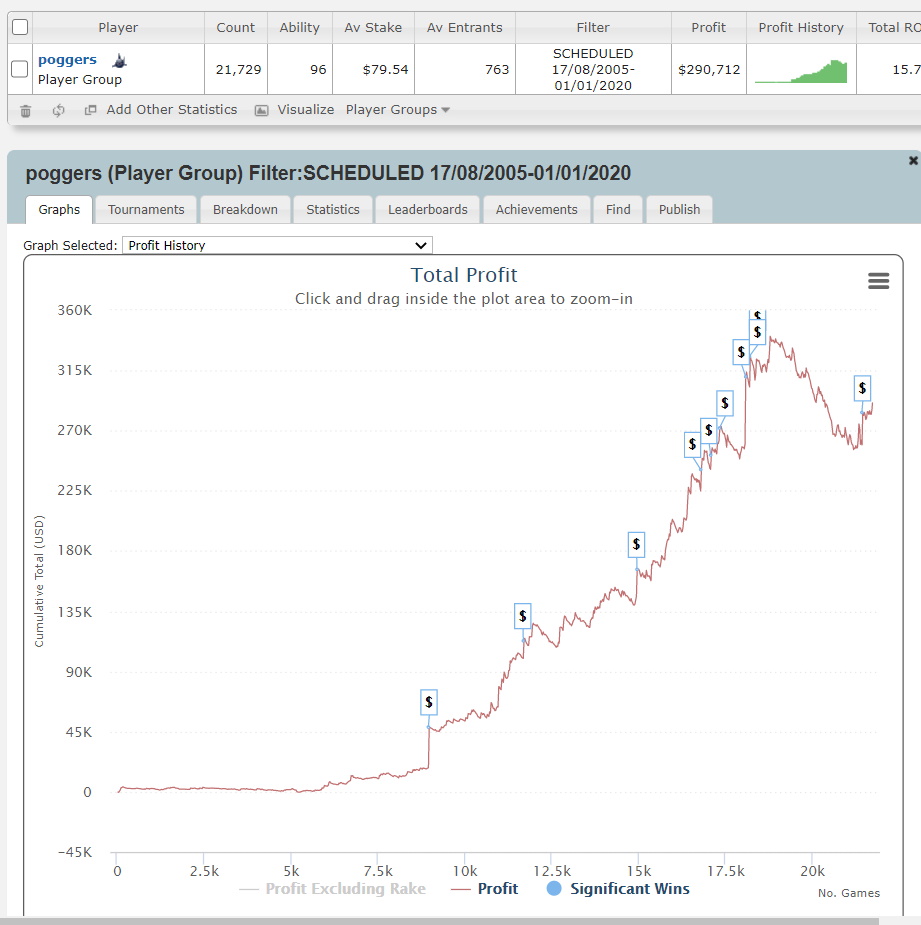Switch to the Tournaments tab
The image size is (921, 925).
[x=146, y=209]
